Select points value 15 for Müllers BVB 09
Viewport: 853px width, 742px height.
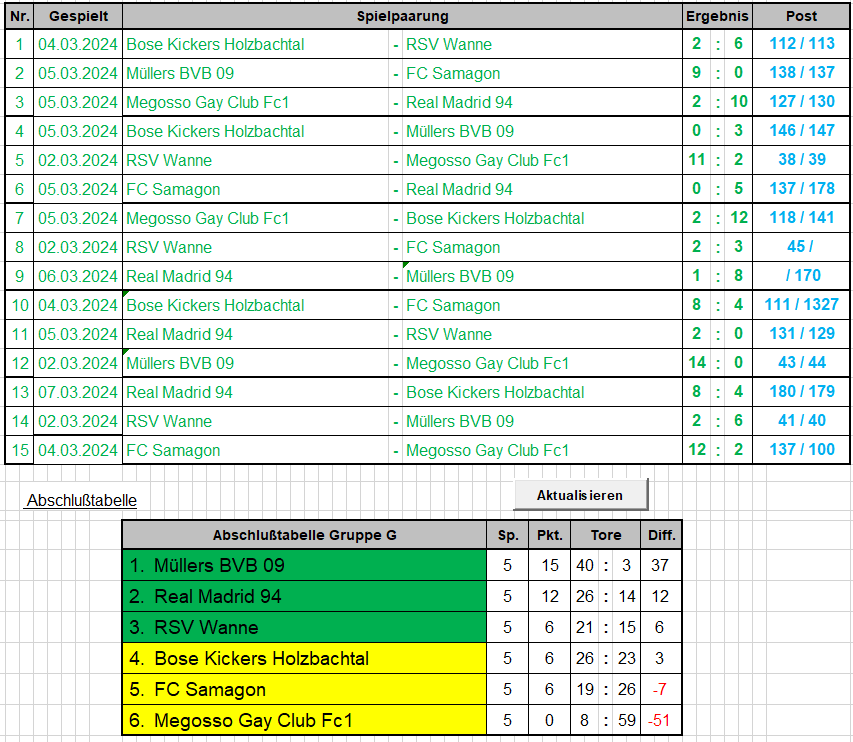[549, 565]
